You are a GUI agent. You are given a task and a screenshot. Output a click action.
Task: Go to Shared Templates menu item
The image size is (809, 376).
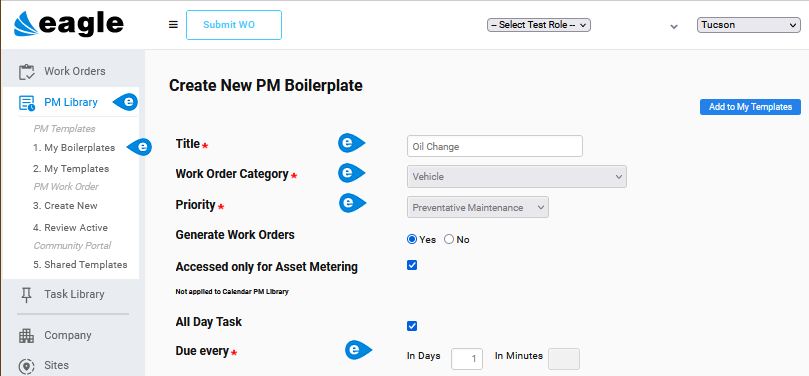80,265
